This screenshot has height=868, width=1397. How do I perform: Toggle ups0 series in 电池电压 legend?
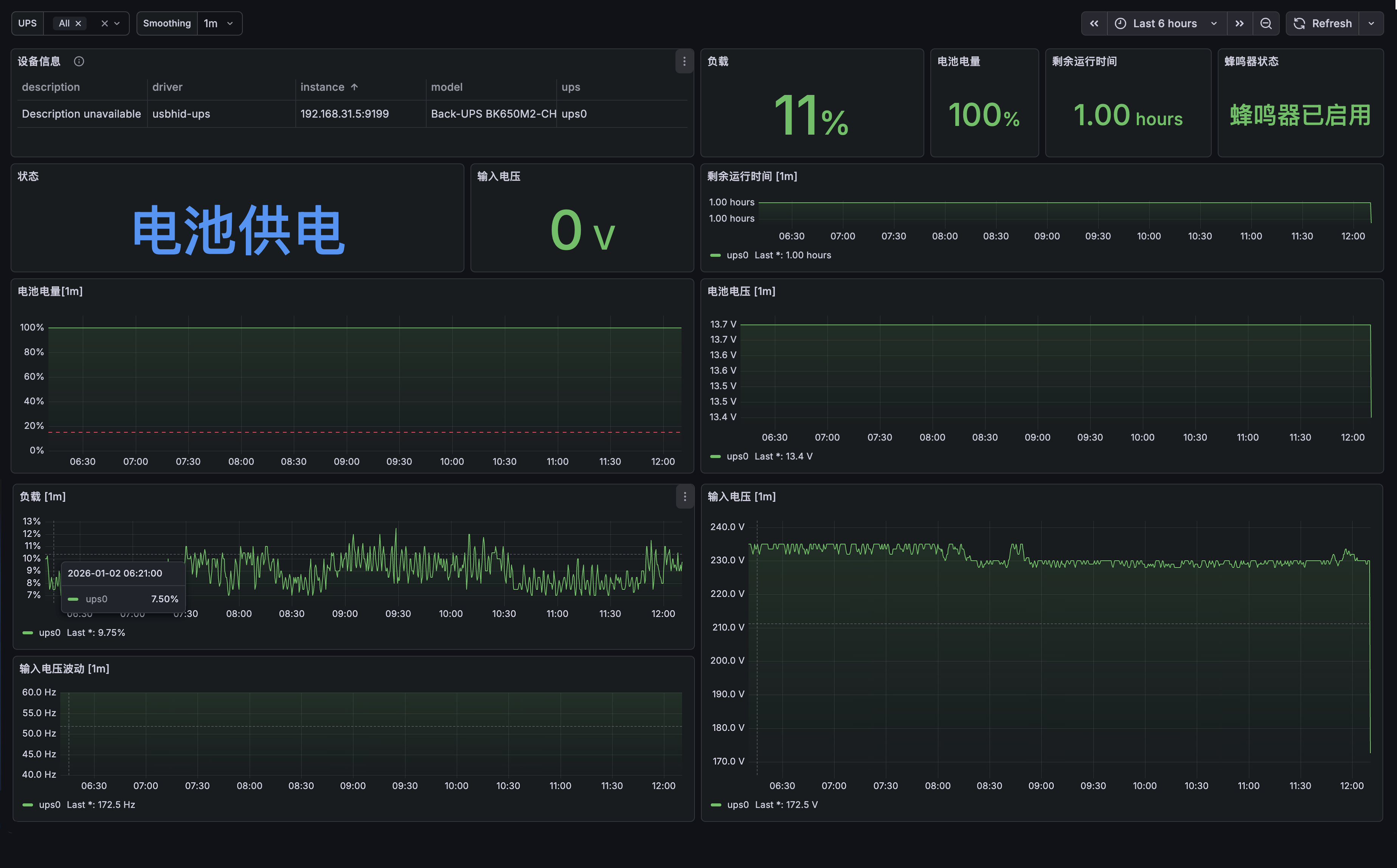pos(737,457)
